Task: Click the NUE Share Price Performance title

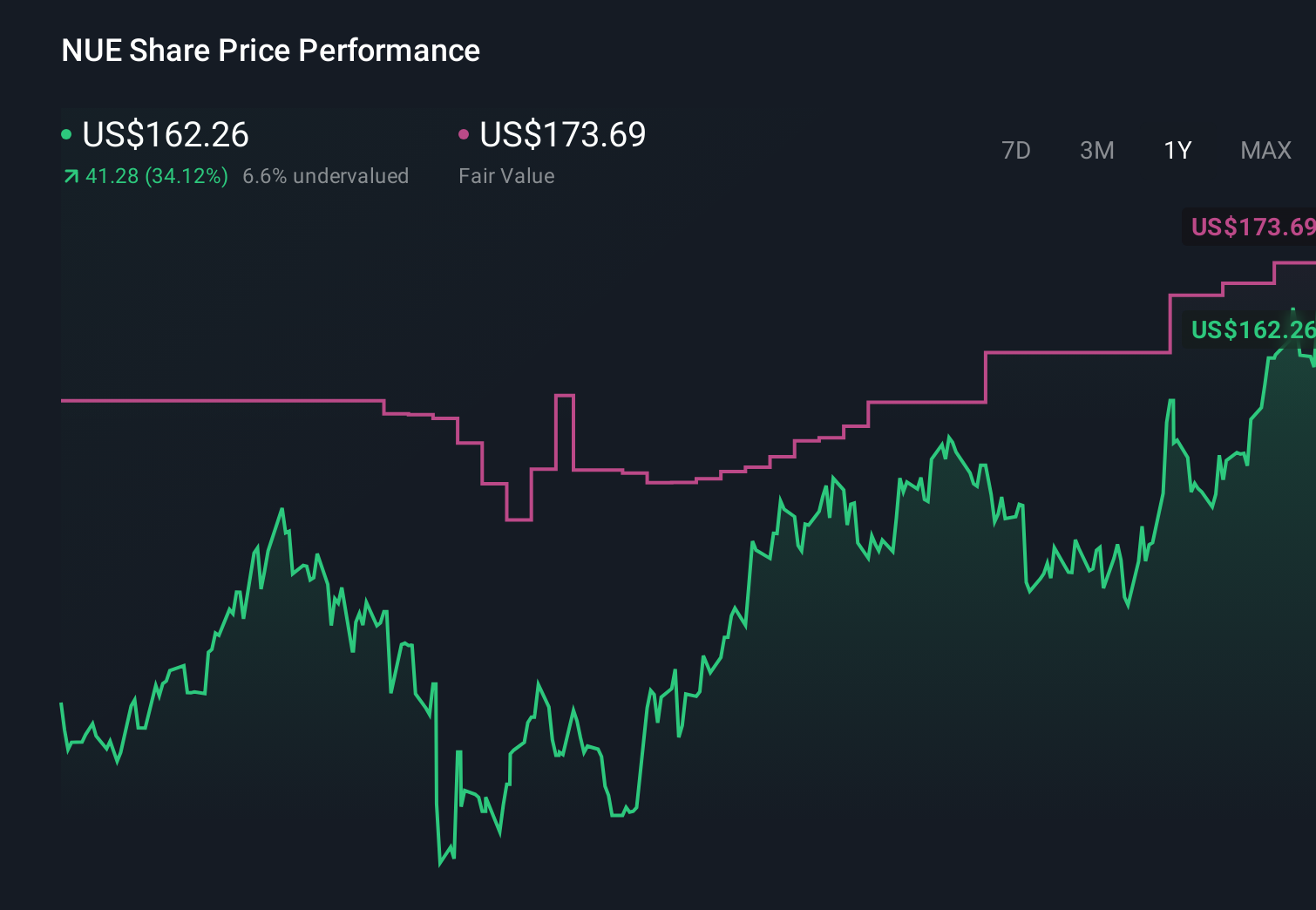Action: pos(270,50)
